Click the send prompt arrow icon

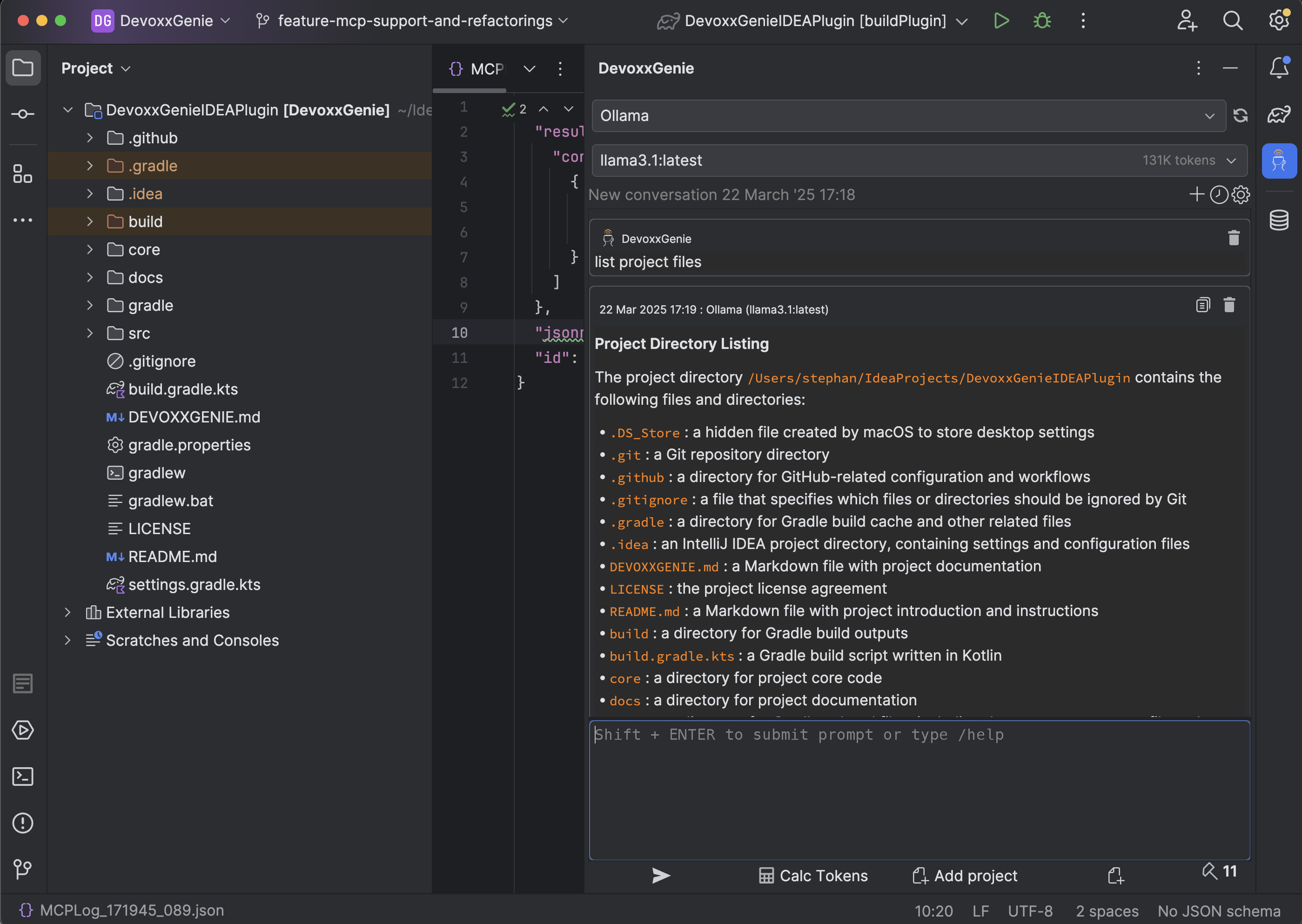click(661, 875)
